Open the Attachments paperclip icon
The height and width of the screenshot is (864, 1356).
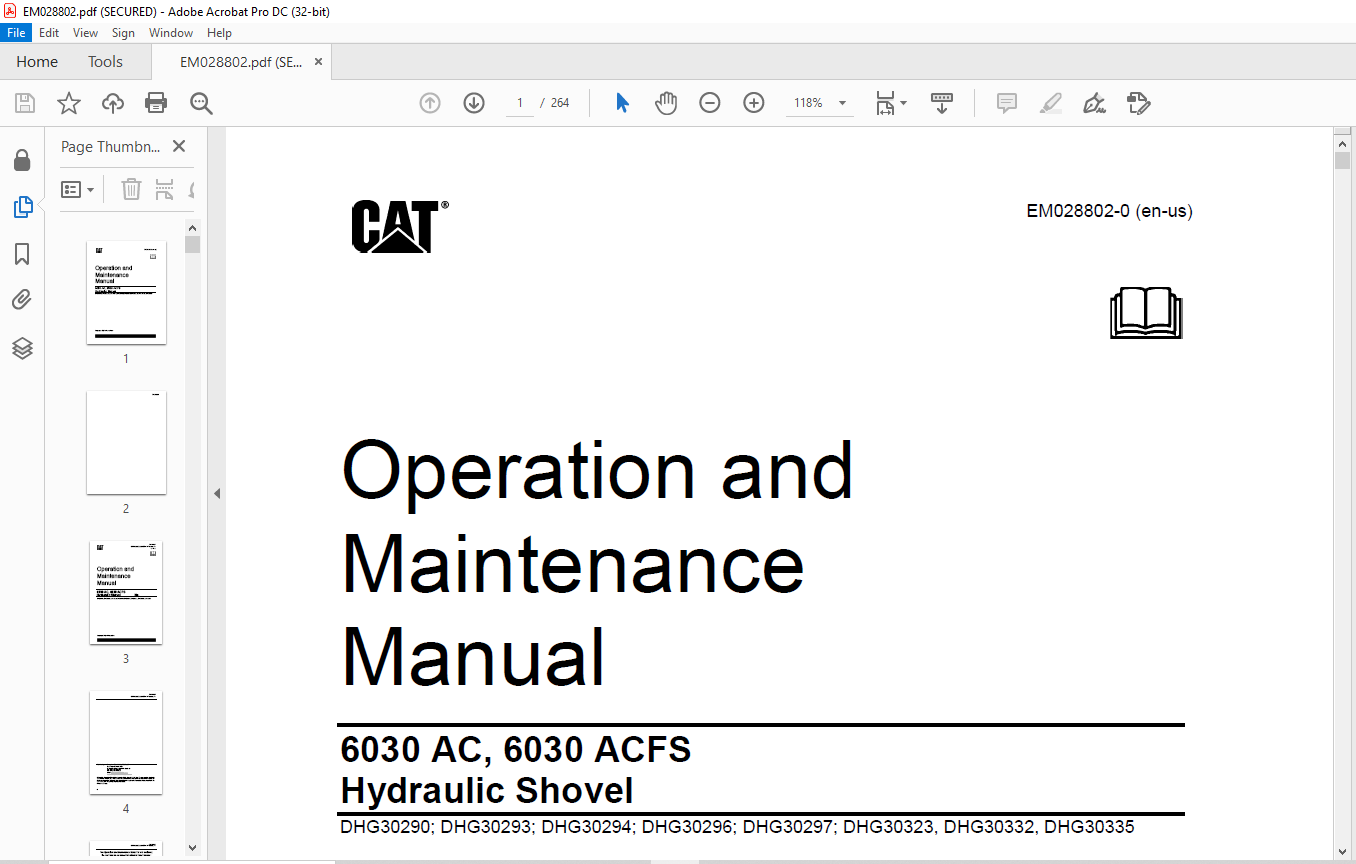pos(22,300)
